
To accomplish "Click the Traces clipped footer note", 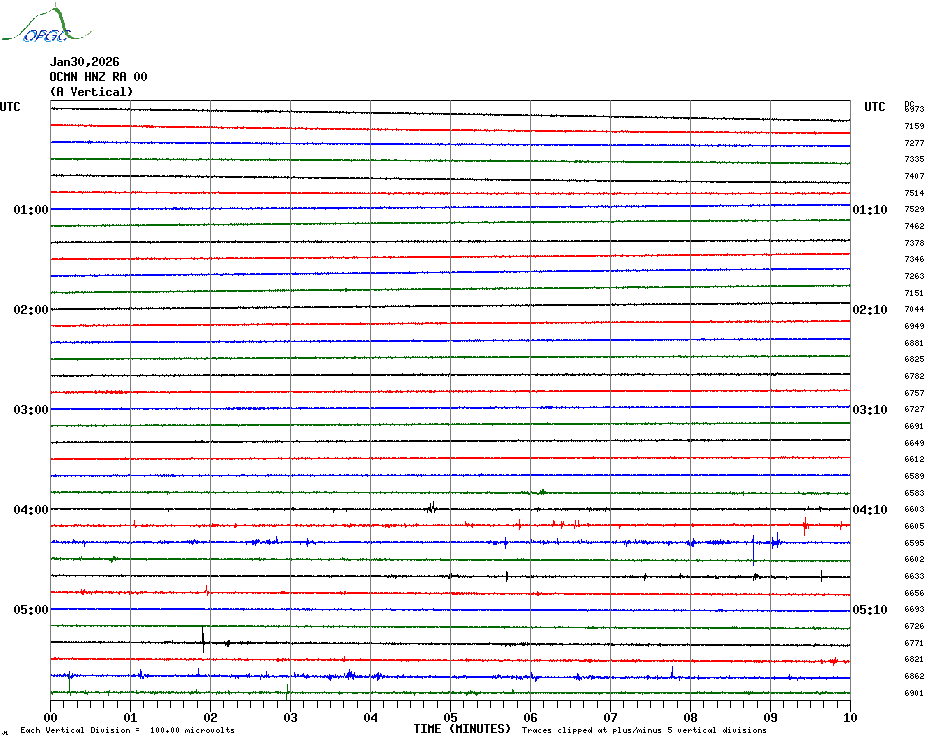I will 644,731.
